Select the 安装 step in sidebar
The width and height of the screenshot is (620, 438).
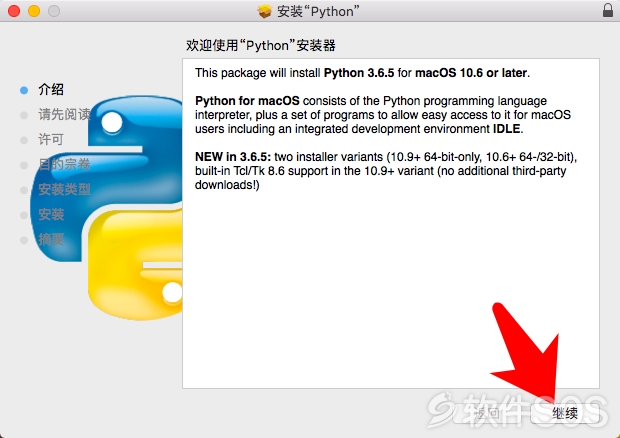click(x=51, y=214)
